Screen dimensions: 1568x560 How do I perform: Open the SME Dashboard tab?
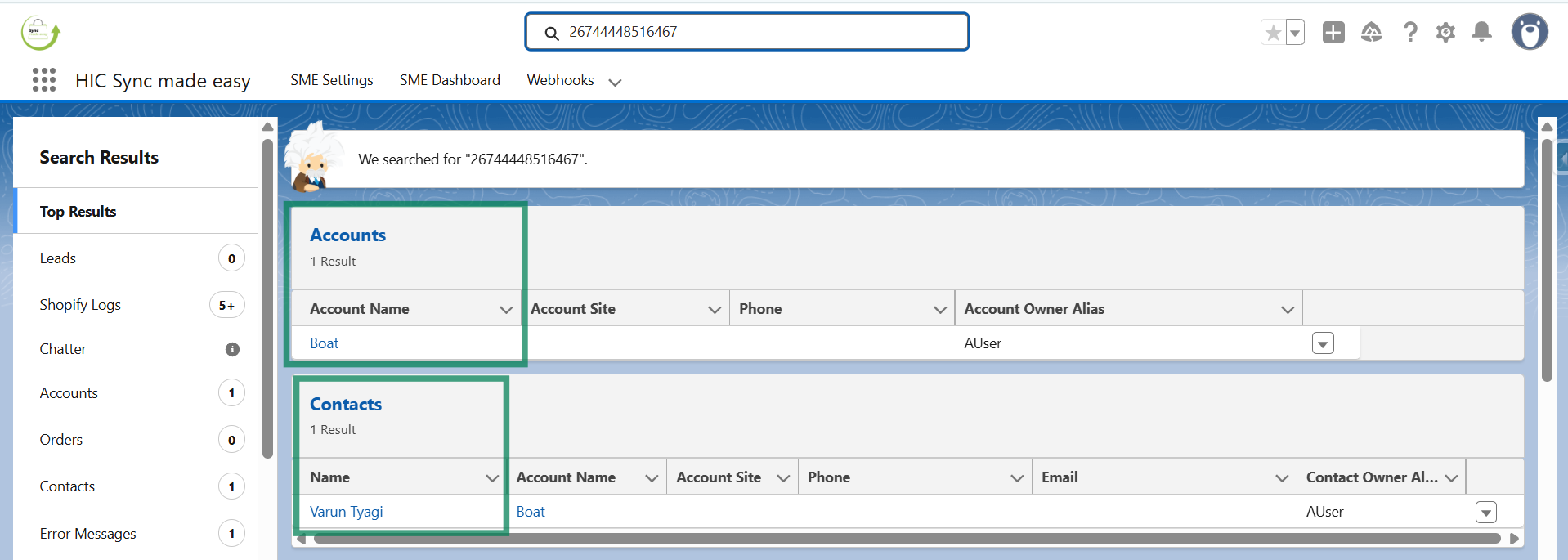(450, 80)
